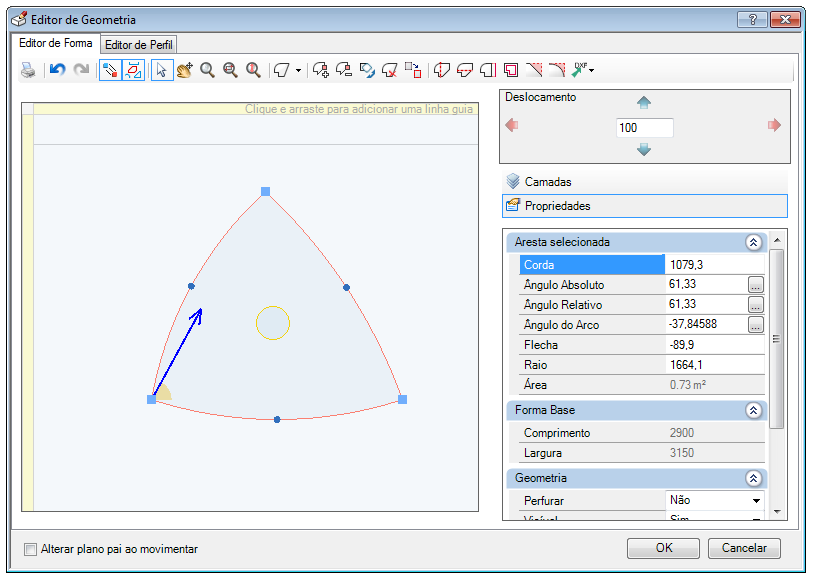Switch to Editor de Perfil tab

coord(138,45)
